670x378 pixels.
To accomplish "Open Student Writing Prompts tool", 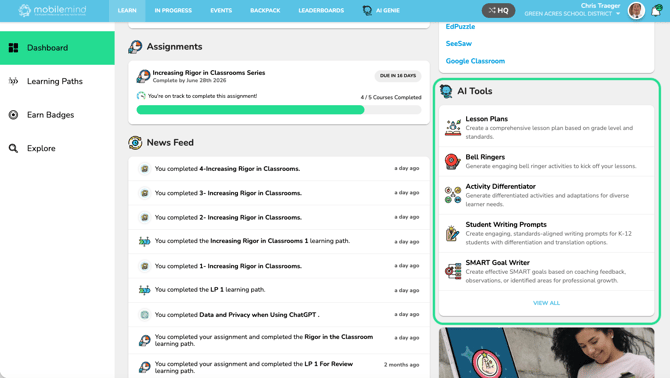I will coord(547,233).
